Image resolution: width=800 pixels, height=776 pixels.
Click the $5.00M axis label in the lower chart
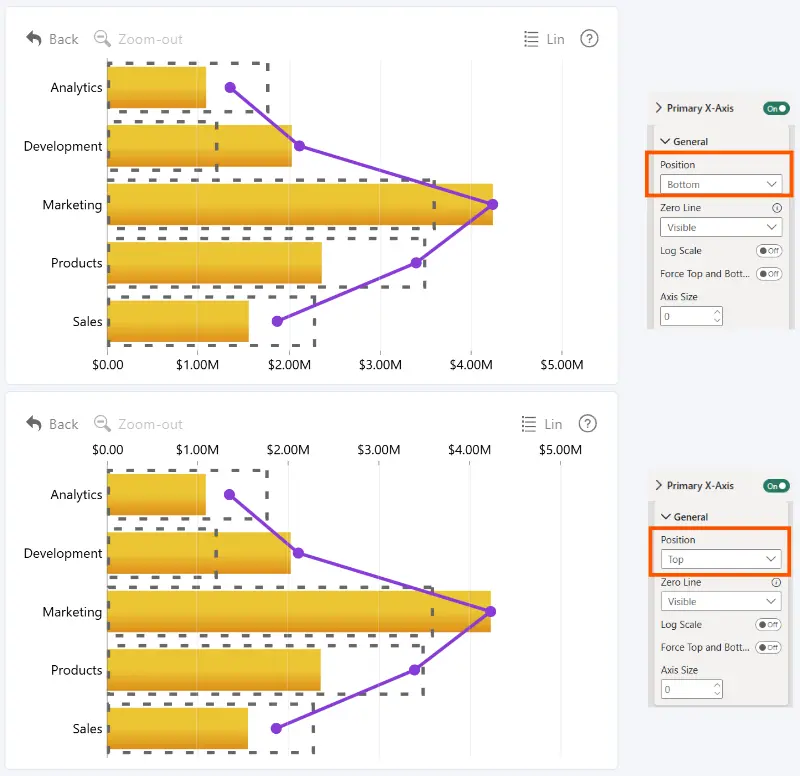point(560,449)
